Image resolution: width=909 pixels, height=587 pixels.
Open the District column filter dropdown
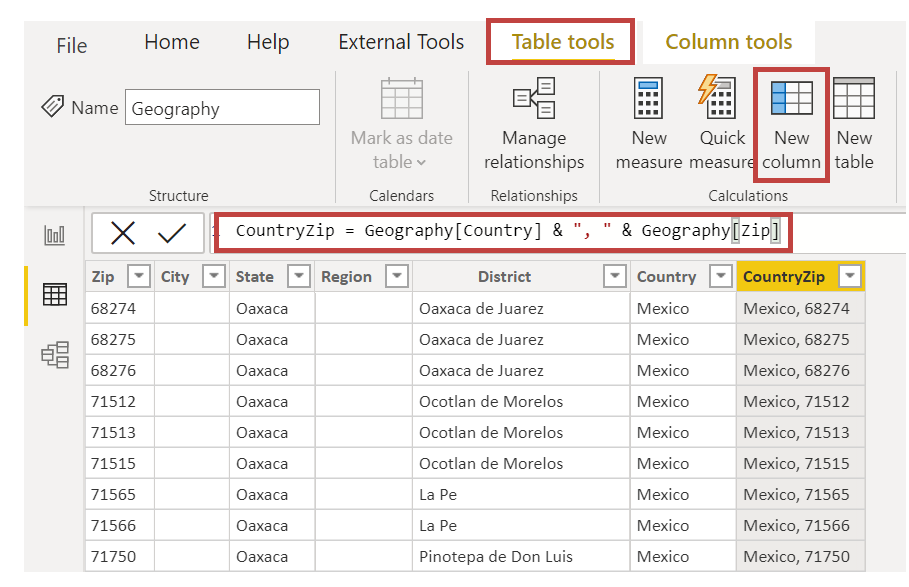pyautogui.click(x=615, y=276)
